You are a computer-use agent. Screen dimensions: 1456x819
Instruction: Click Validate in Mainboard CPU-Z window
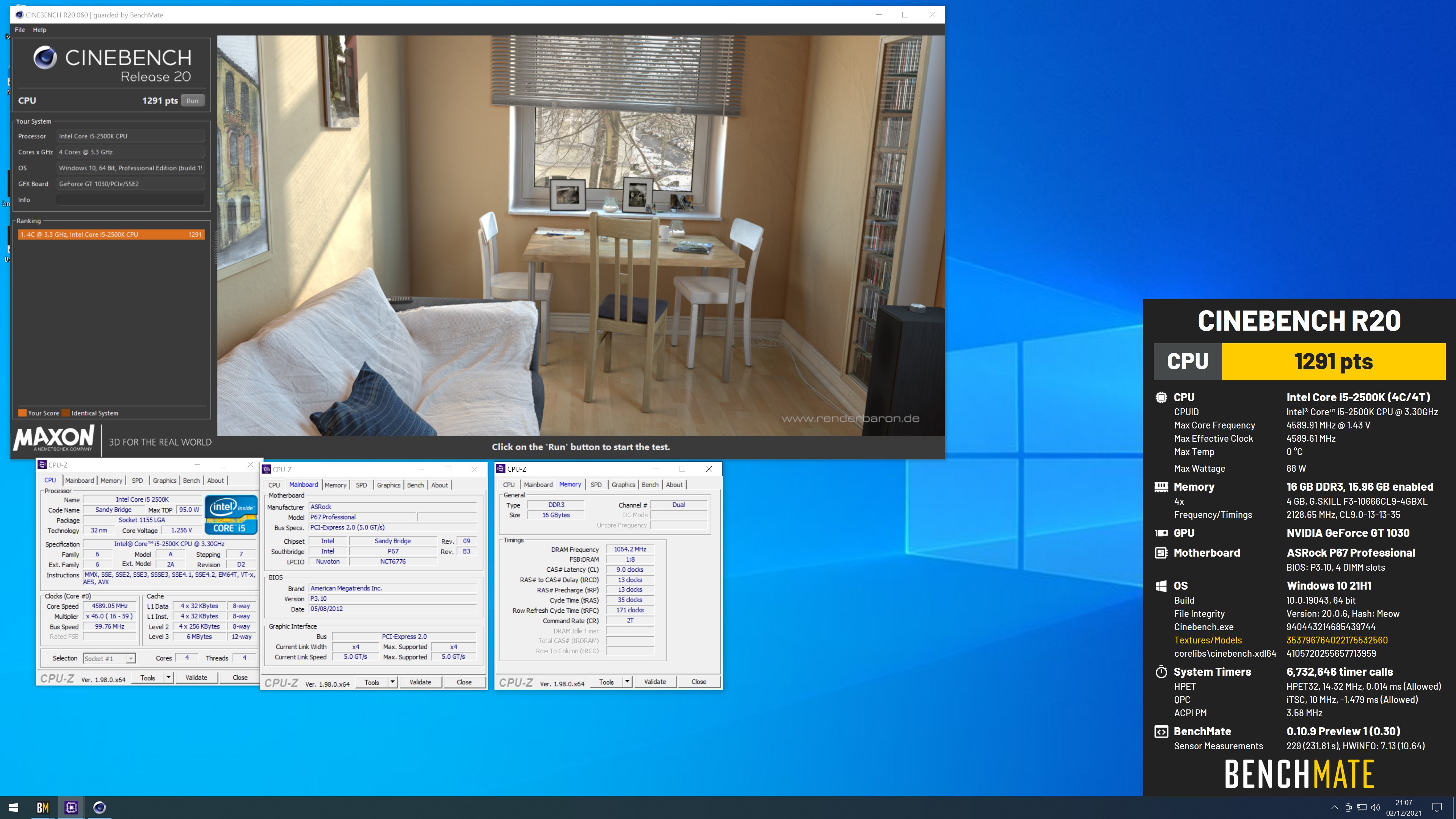point(420,682)
